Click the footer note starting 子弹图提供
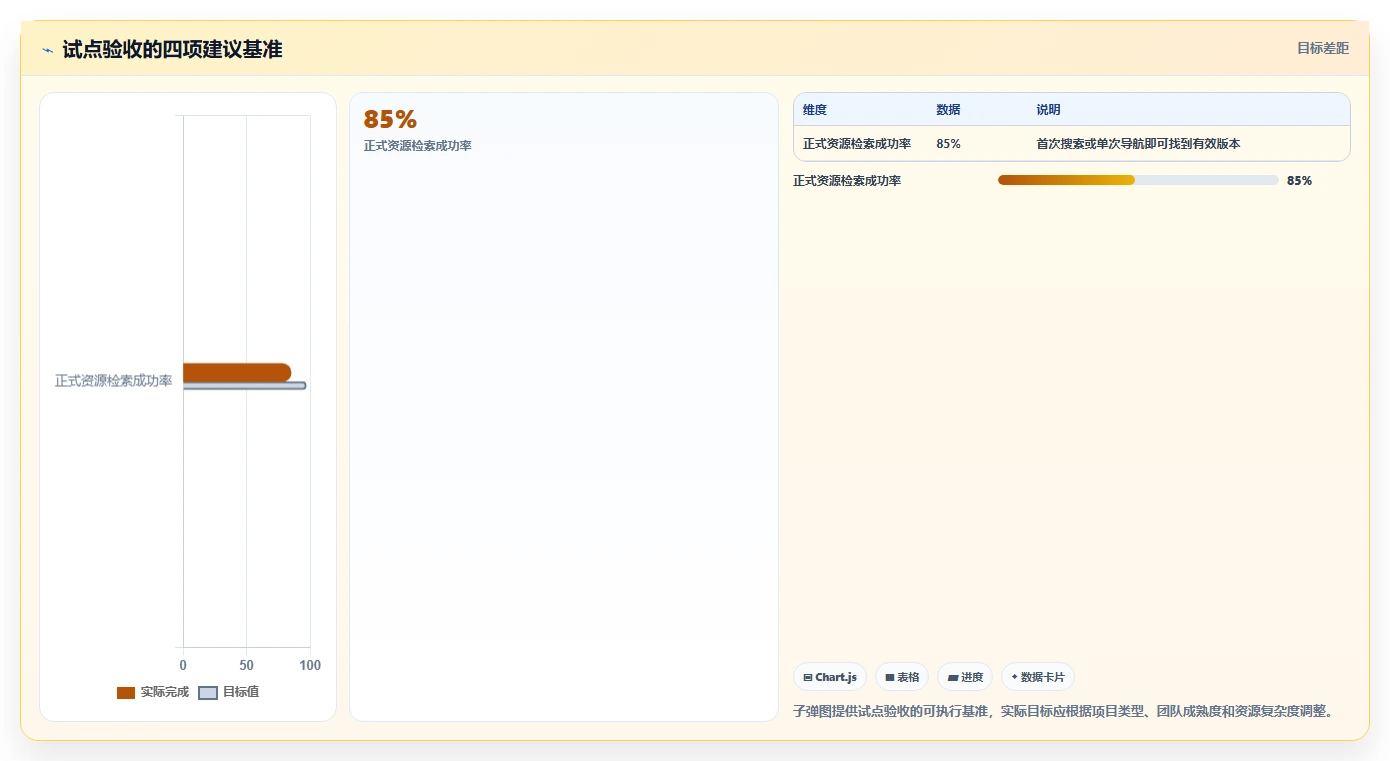1390x761 pixels. coord(1063,711)
